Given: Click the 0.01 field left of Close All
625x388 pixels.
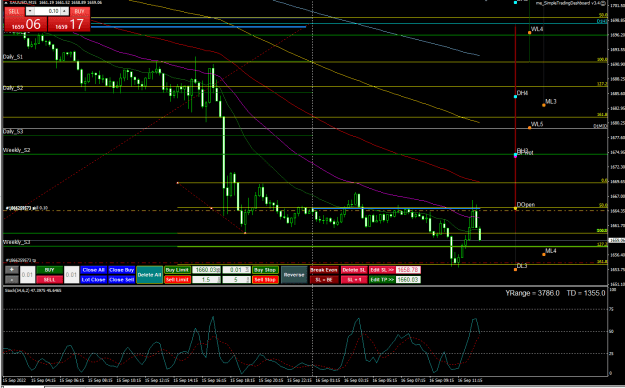Looking at the screenshot, I should [x=71, y=275].
